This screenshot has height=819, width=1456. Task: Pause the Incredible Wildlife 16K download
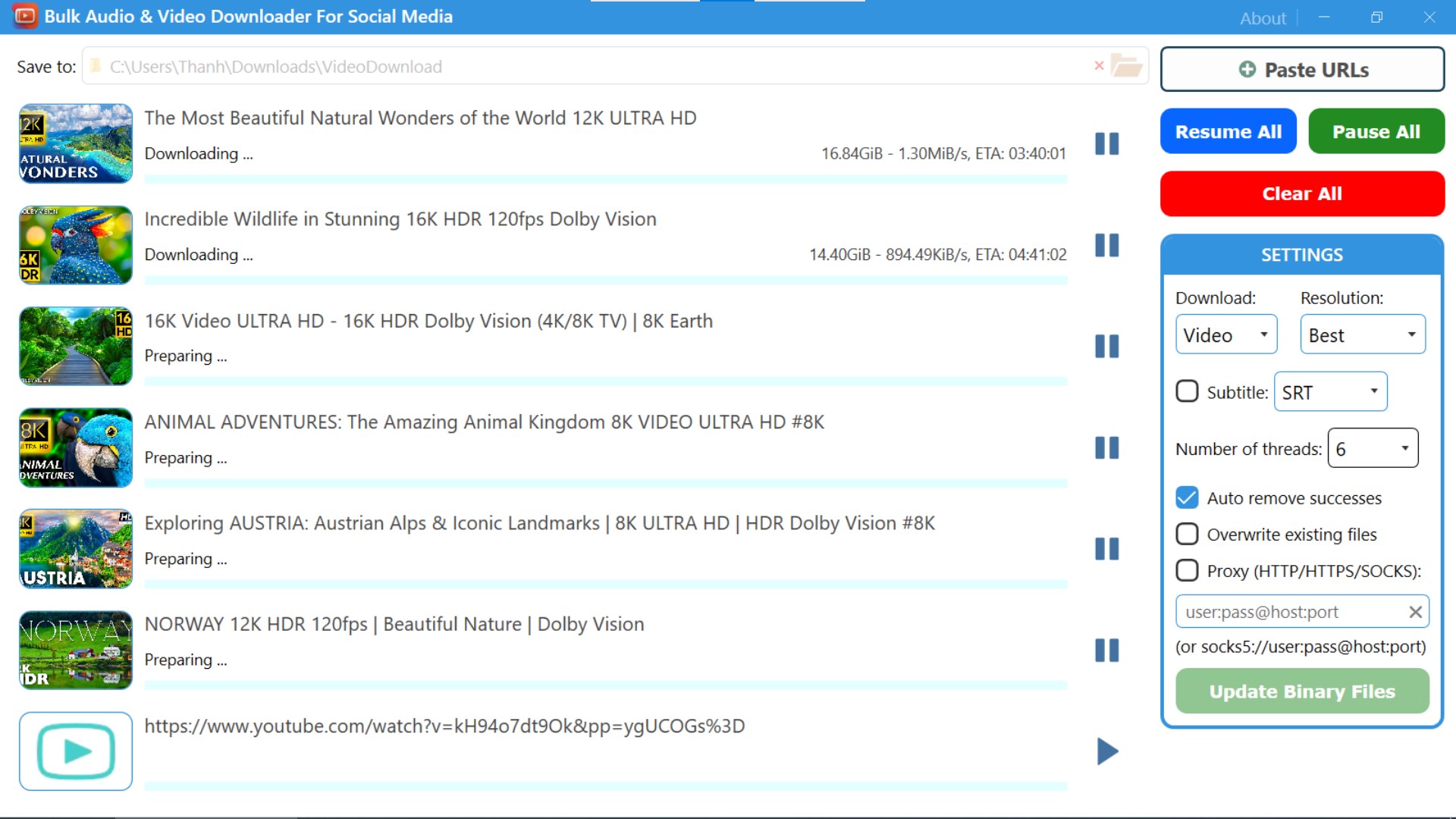[1106, 245]
